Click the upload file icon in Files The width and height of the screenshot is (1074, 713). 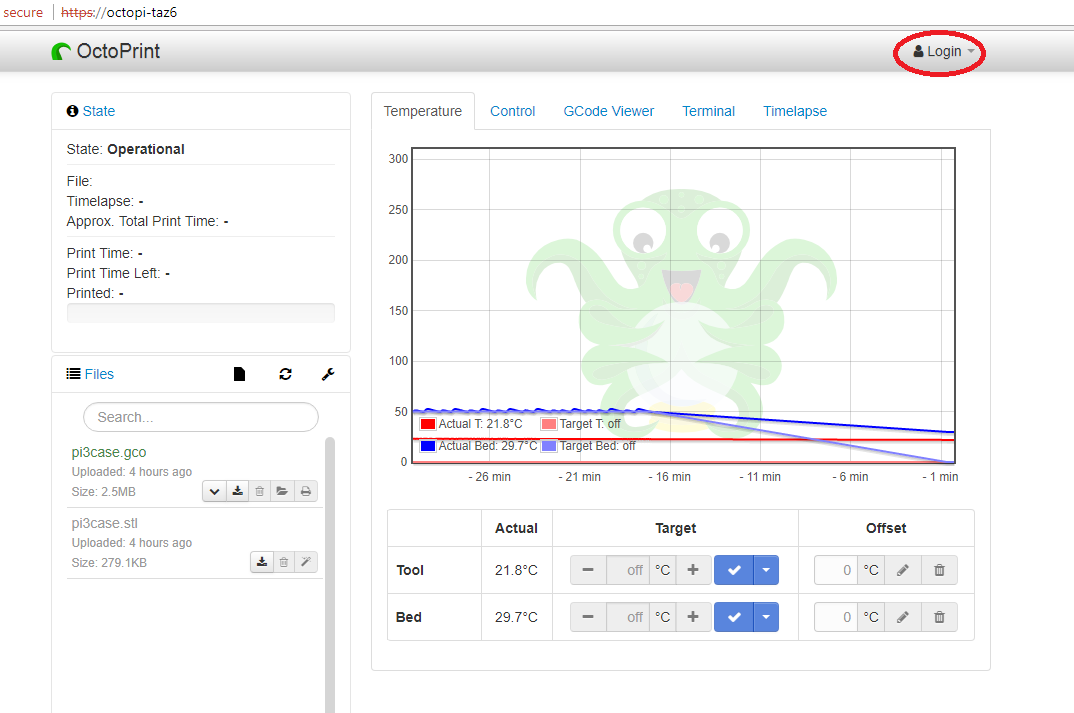click(239, 374)
